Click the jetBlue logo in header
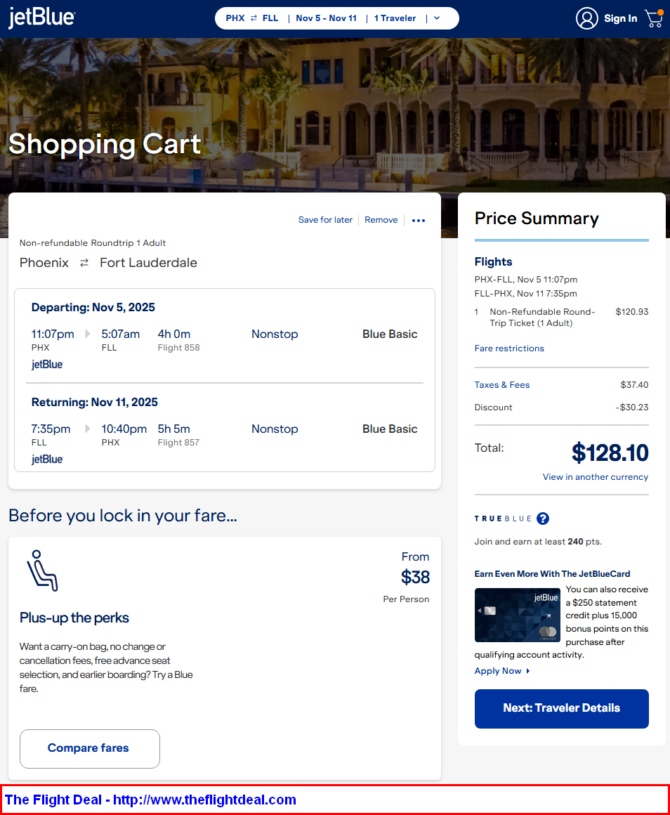 pyautogui.click(x=42, y=17)
